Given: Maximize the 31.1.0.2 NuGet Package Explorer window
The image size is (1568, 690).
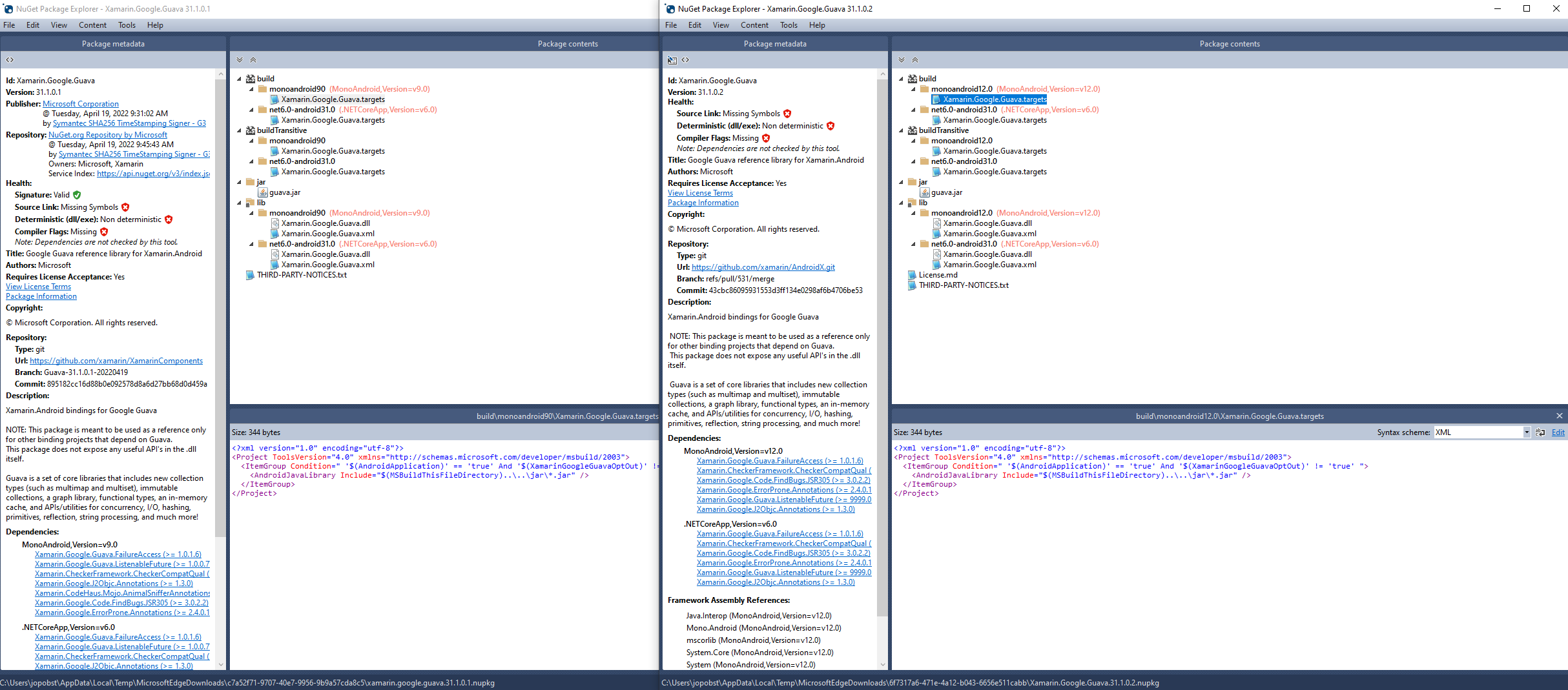Looking at the screenshot, I should point(1527,9).
